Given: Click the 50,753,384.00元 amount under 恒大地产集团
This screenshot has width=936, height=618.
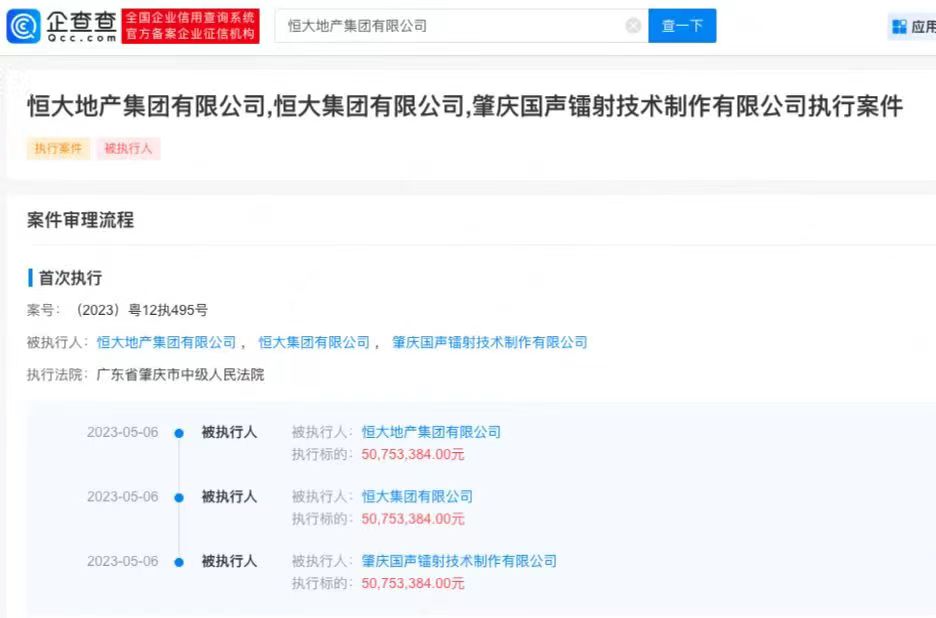Looking at the screenshot, I should [x=412, y=454].
